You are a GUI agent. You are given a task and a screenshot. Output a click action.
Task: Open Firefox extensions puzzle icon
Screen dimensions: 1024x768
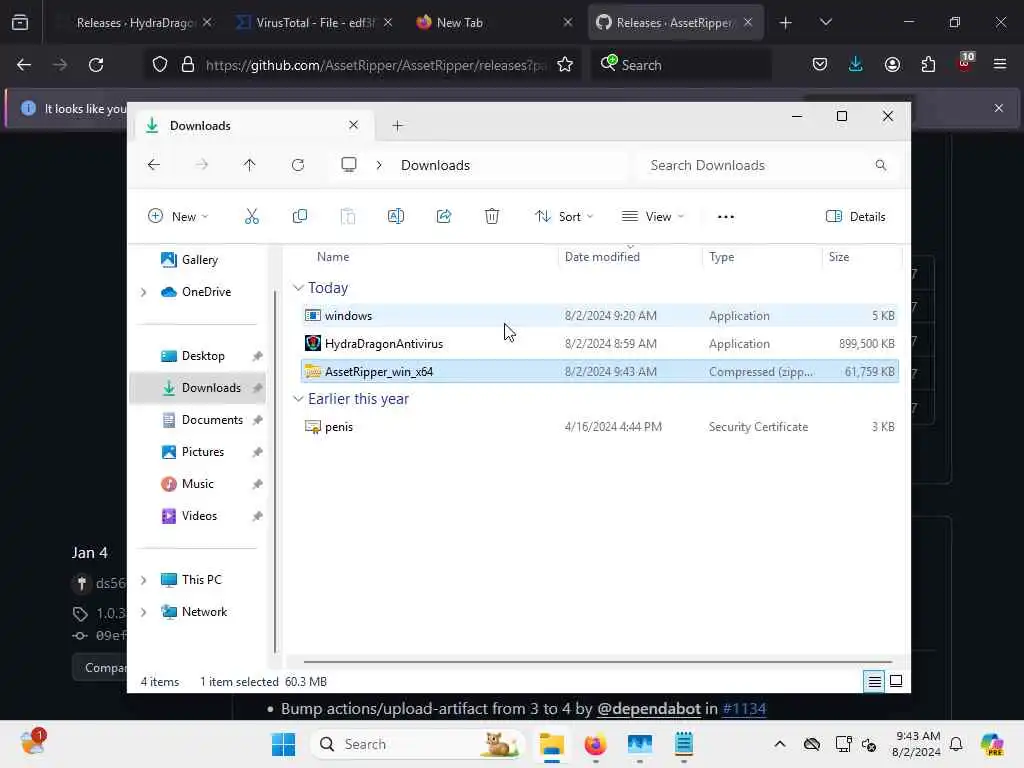tap(928, 64)
